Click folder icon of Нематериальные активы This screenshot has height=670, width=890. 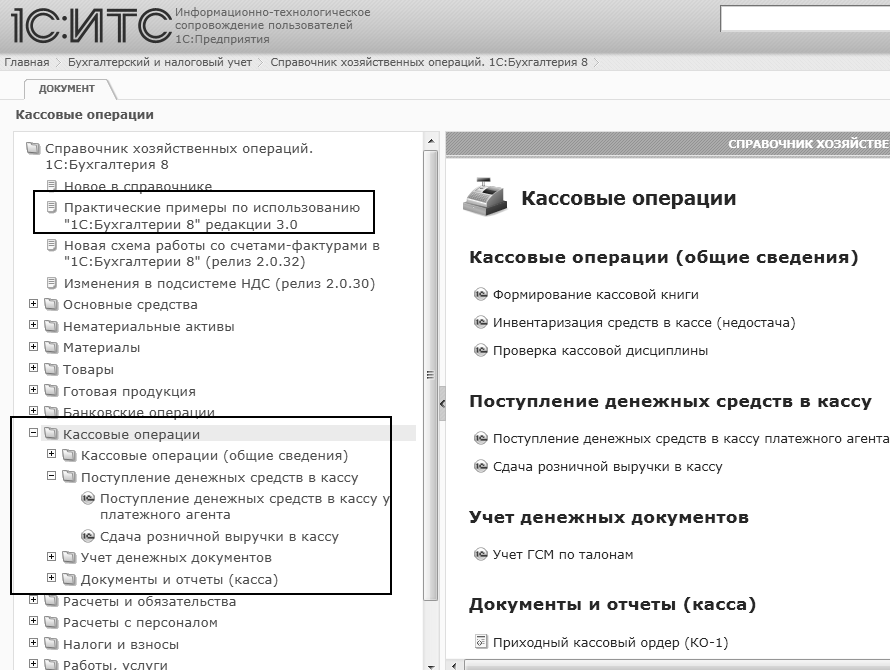pos(52,326)
